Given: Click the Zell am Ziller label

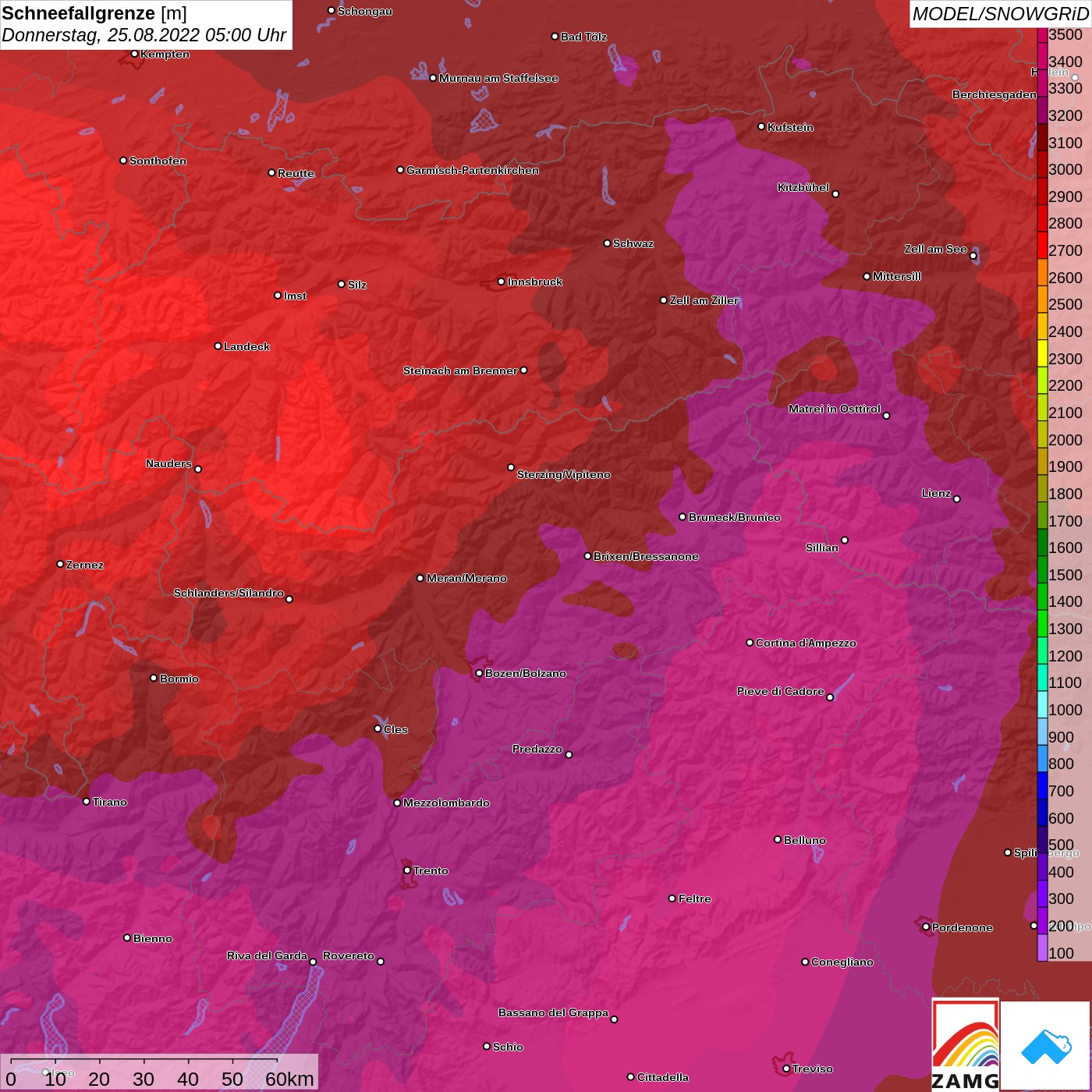Looking at the screenshot, I should pos(704,300).
